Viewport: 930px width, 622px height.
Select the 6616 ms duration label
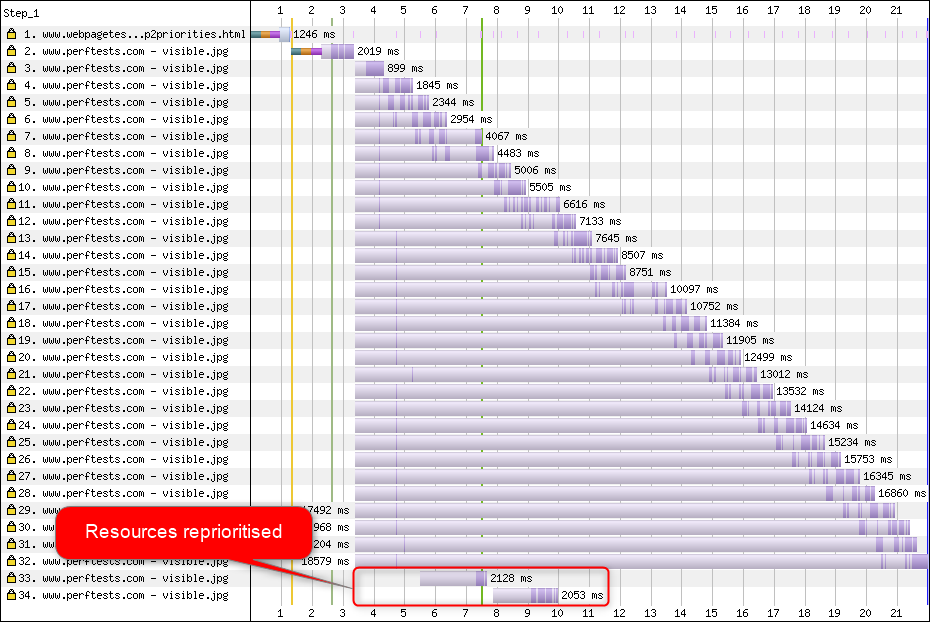(x=584, y=204)
